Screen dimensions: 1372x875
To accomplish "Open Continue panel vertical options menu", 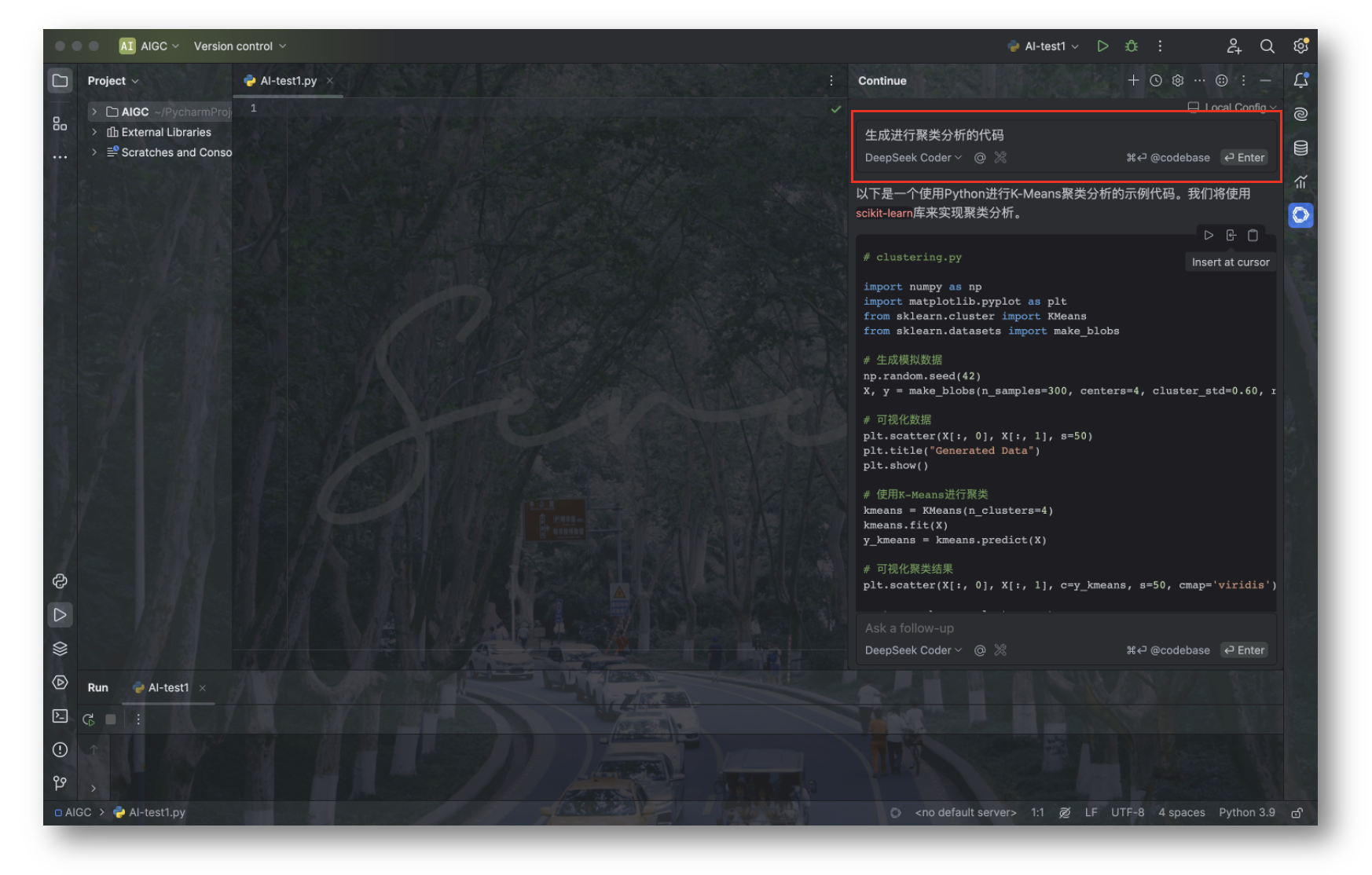I will coord(1243,80).
